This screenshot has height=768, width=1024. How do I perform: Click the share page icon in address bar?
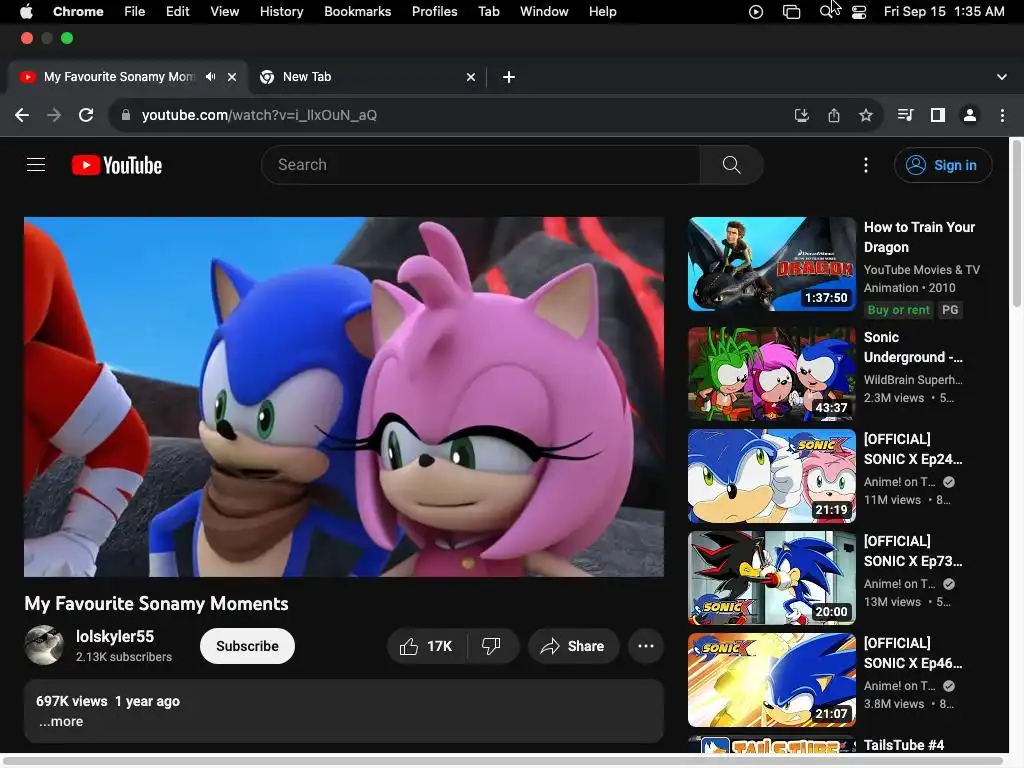834,115
